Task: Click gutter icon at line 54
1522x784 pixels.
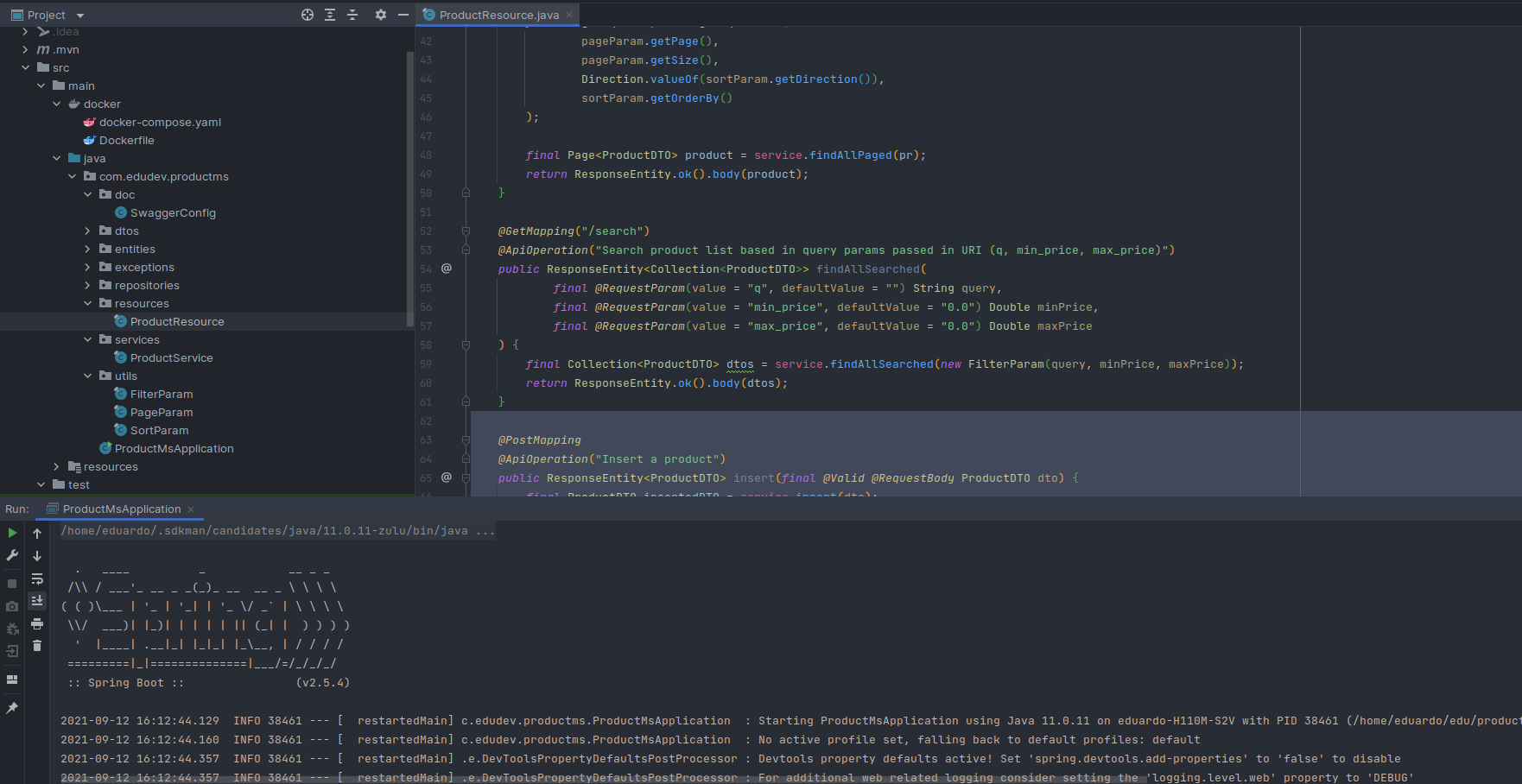Action: point(447,269)
